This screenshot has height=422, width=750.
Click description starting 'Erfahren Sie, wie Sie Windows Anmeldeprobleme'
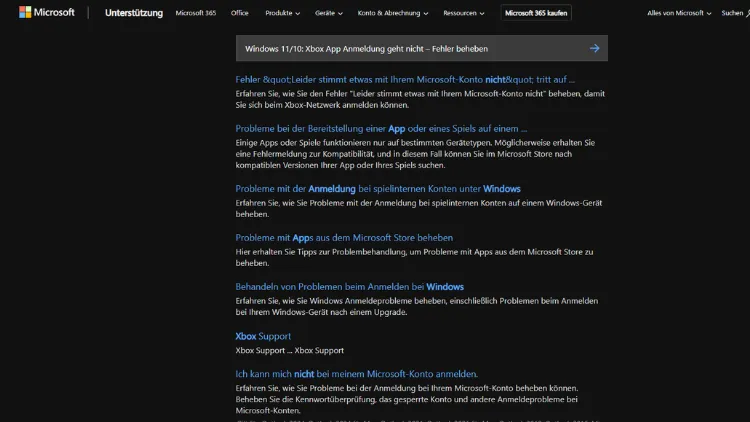coord(417,306)
